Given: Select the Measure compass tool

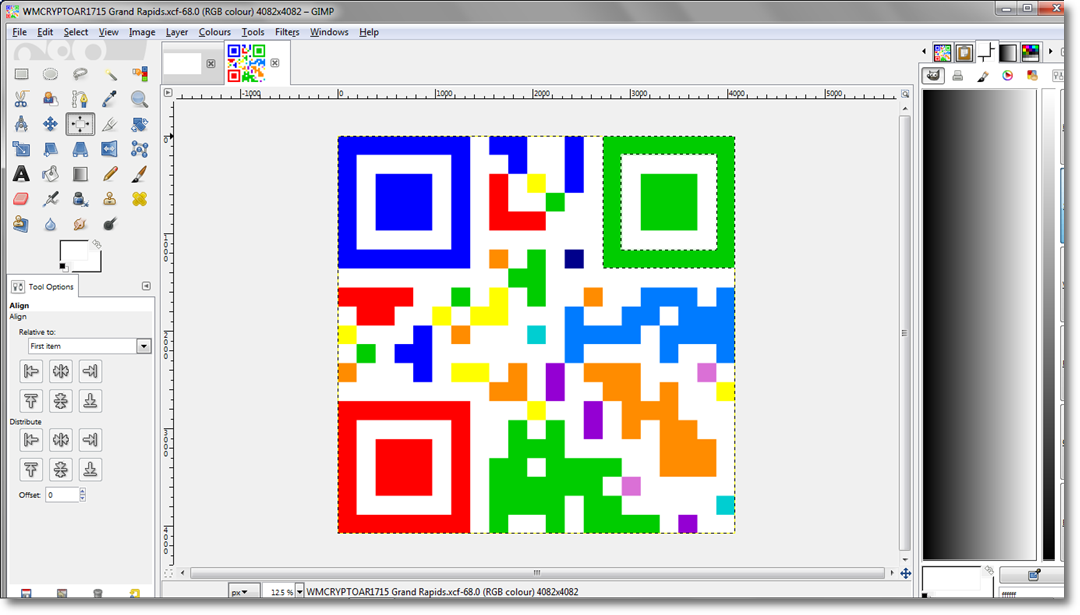Looking at the screenshot, I should point(21,124).
